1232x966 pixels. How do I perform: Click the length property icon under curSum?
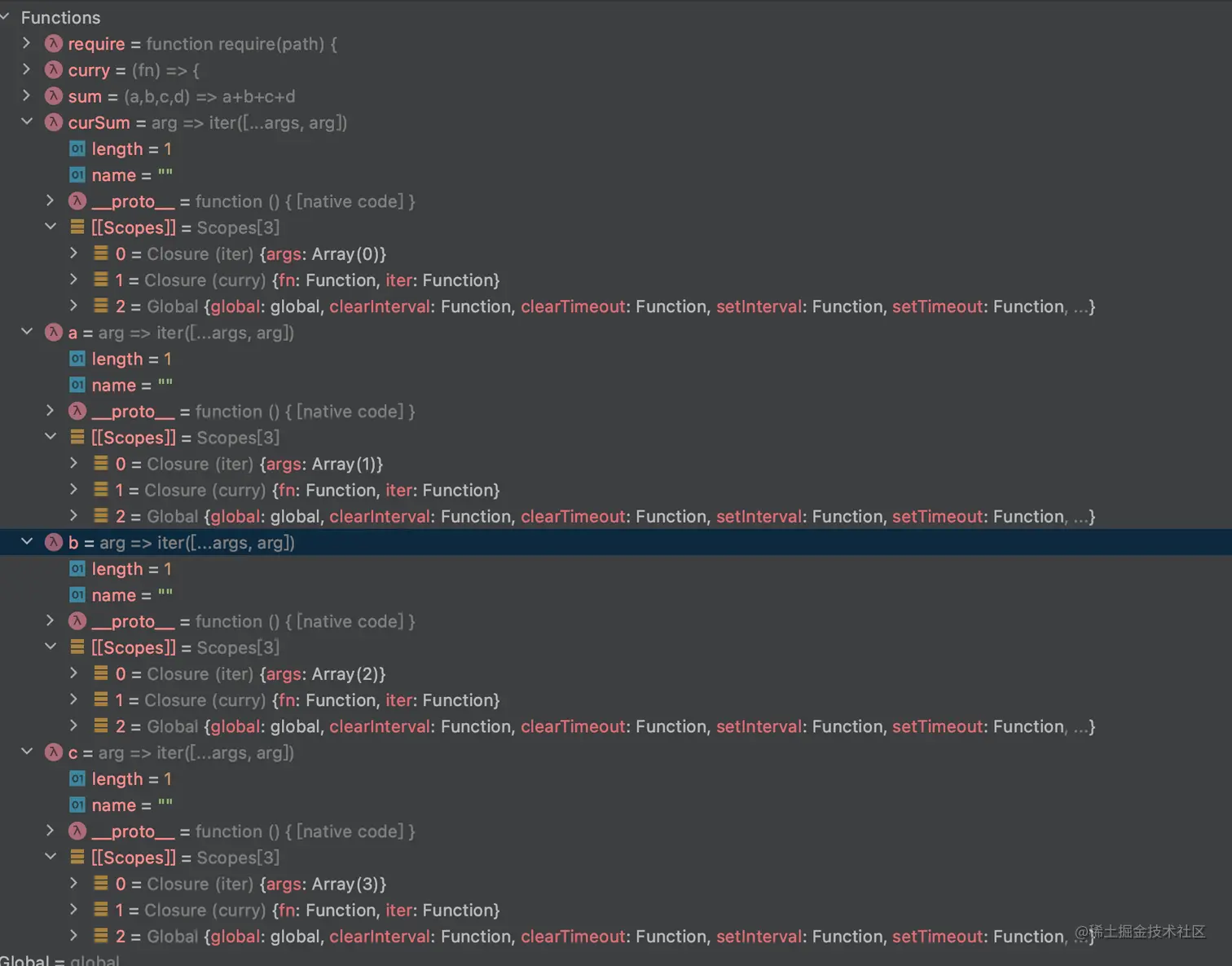[77, 148]
